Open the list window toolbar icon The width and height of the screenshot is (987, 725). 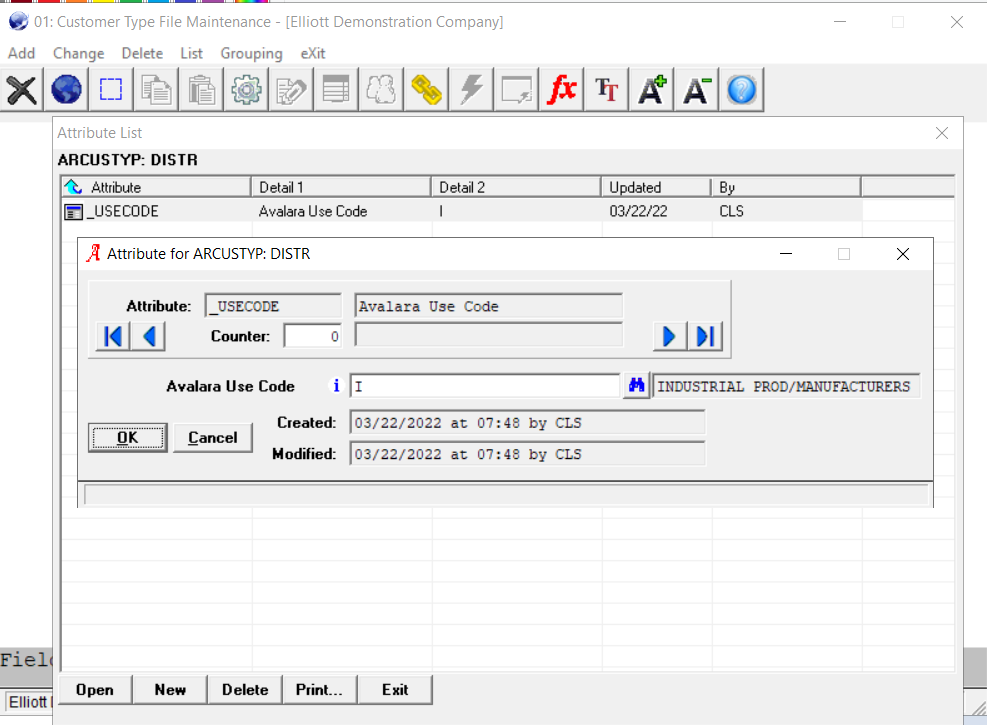coord(336,90)
